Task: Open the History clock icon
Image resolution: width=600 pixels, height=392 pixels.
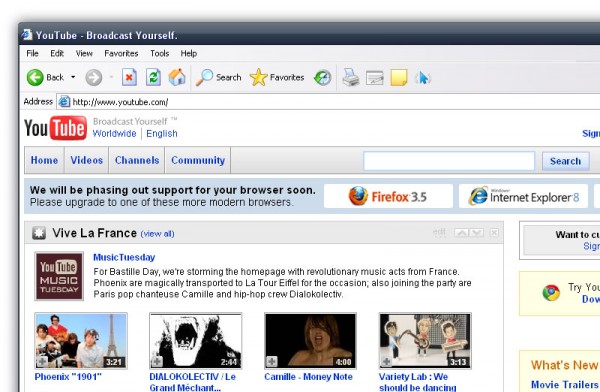Action: (323, 78)
